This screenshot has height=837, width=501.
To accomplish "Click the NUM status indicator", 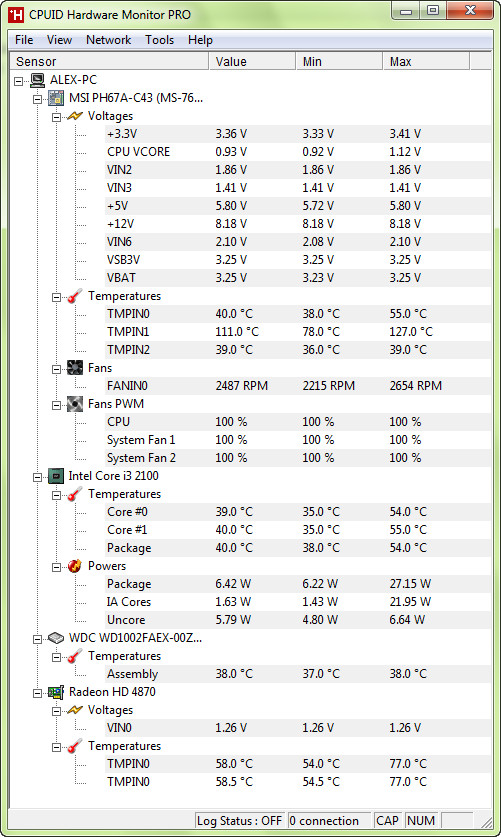I will coord(421,820).
